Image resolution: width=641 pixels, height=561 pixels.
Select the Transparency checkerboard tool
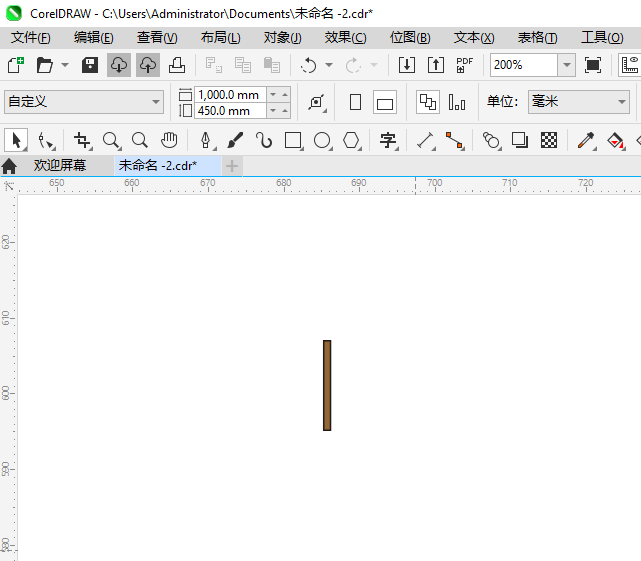click(x=549, y=141)
